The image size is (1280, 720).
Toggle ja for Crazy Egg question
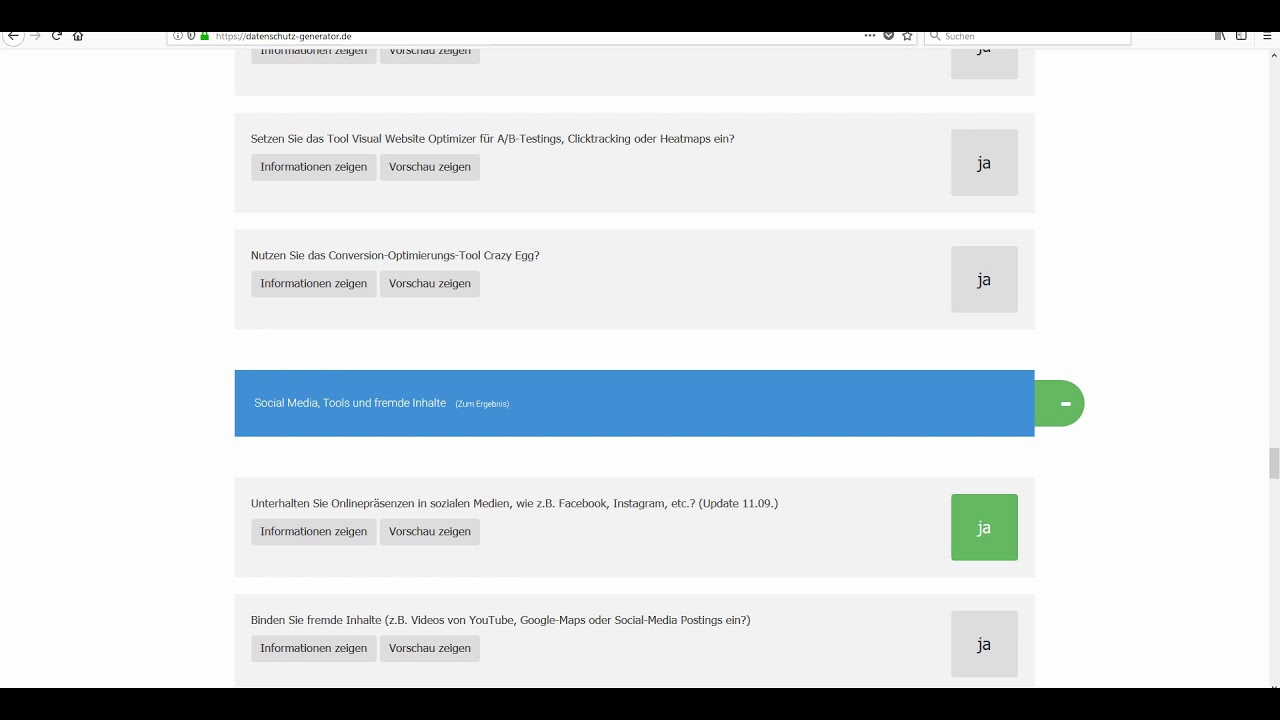pos(984,280)
